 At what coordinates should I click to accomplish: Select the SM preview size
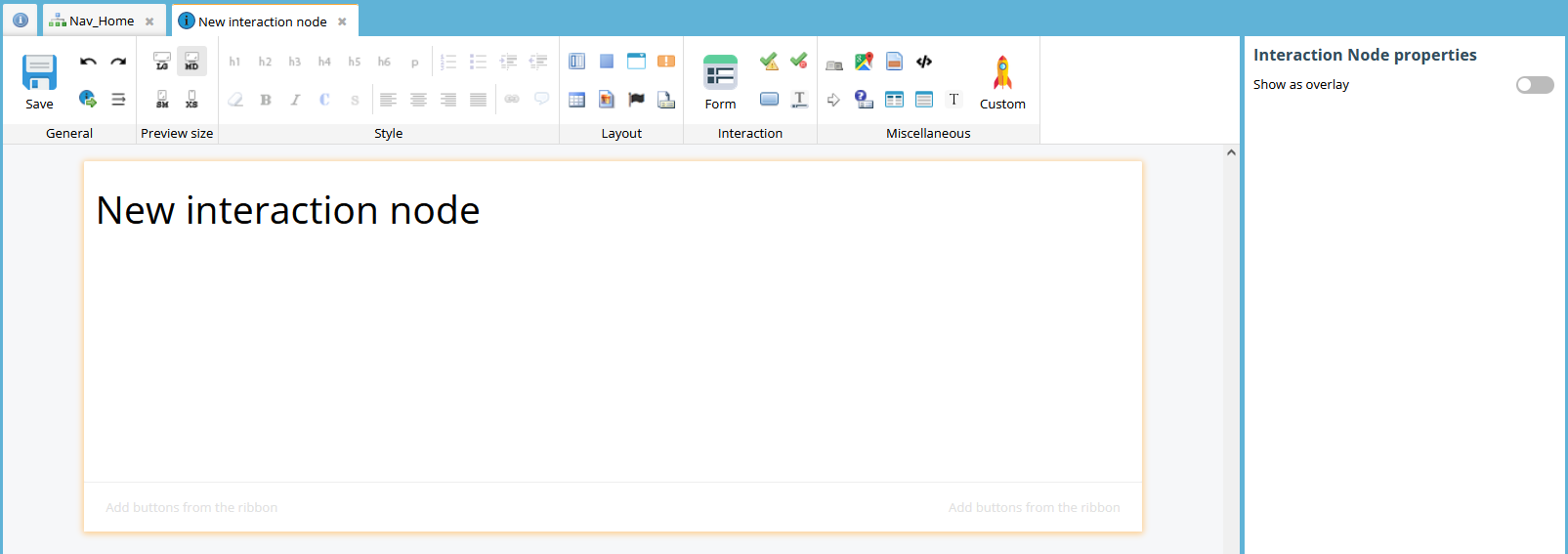click(x=162, y=100)
